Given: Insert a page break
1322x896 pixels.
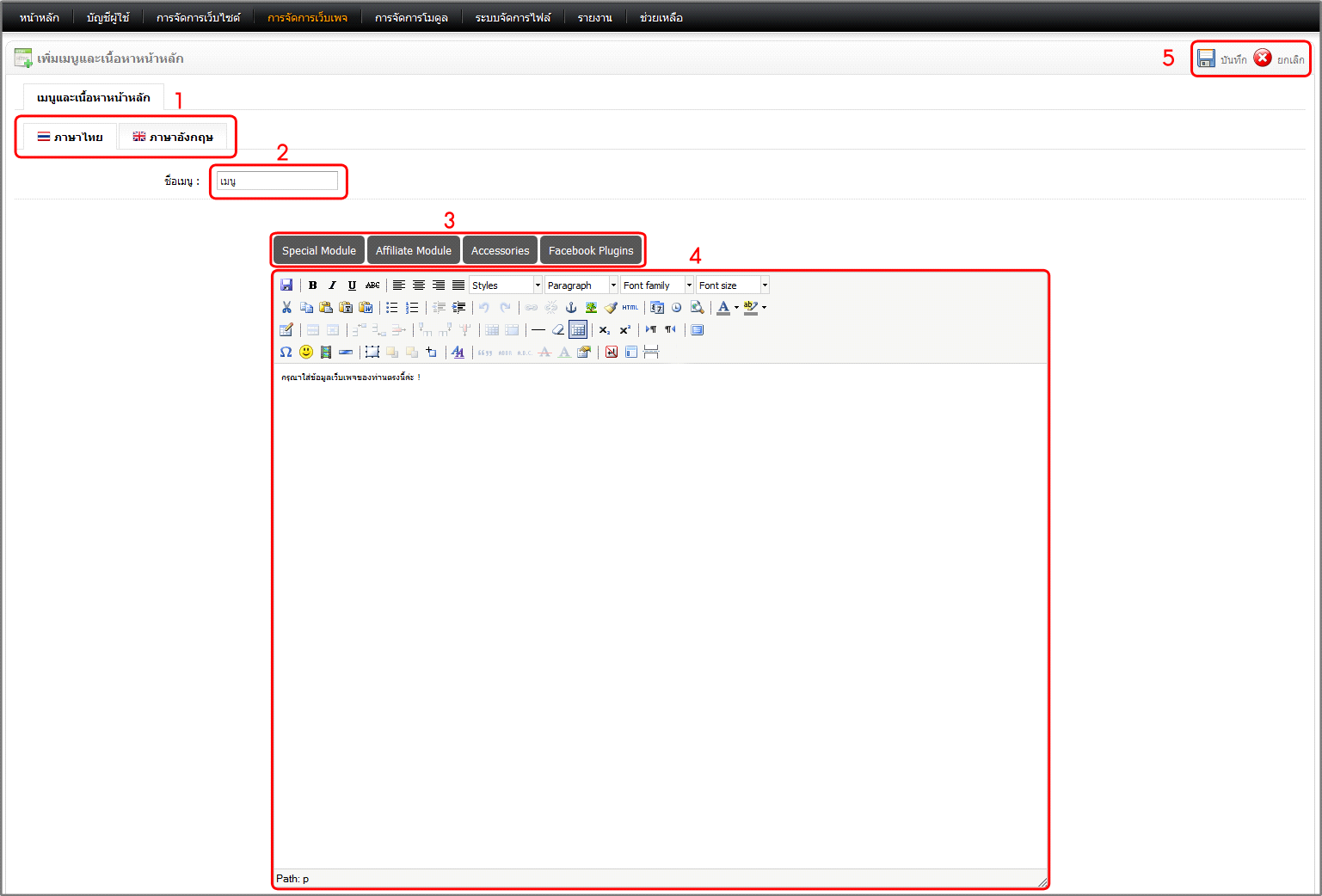Looking at the screenshot, I should pyautogui.click(x=651, y=352).
